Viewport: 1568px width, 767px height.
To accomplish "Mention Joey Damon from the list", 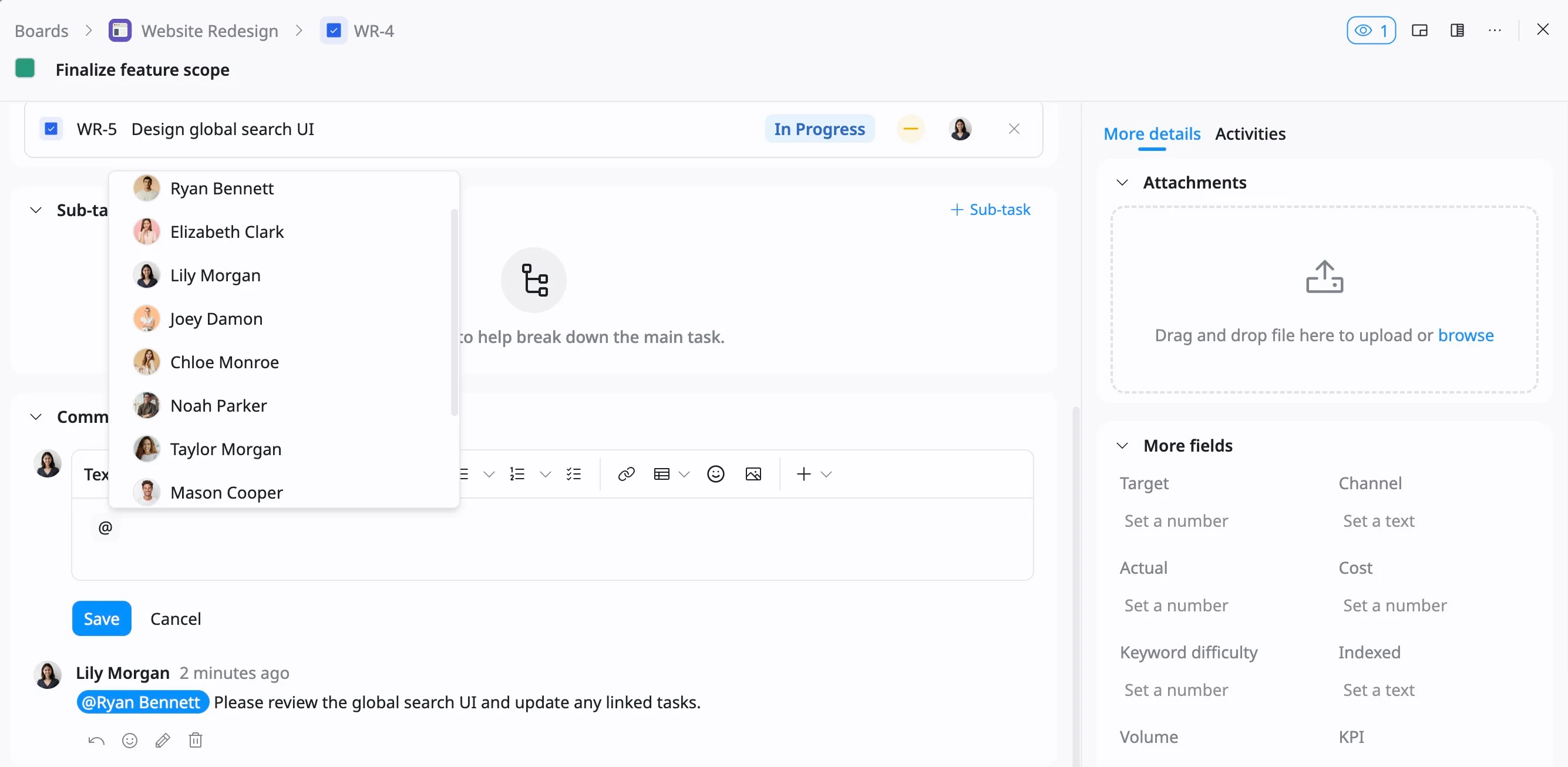I will pyautogui.click(x=284, y=319).
